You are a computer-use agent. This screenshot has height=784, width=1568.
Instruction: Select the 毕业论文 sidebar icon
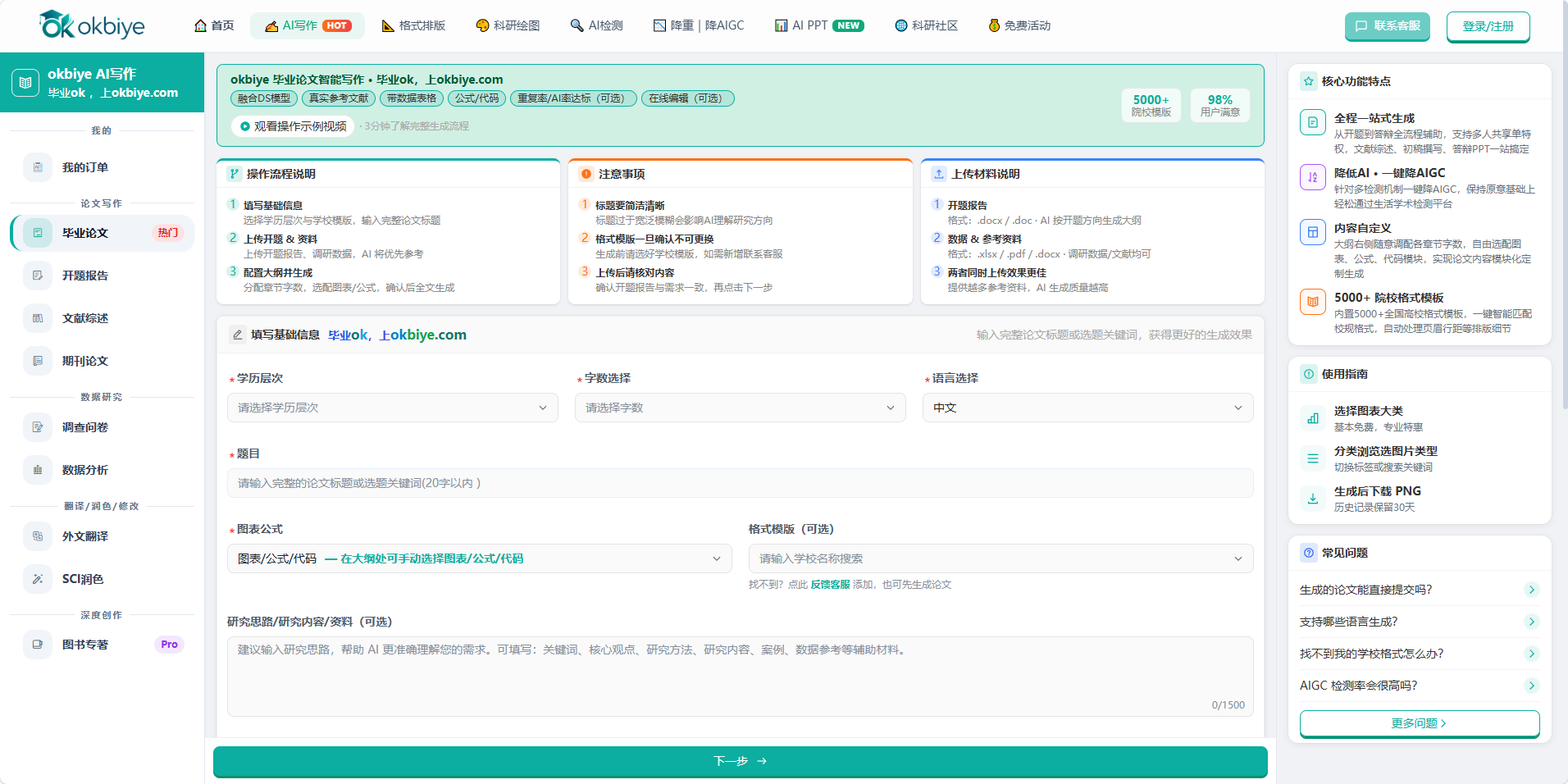(38, 233)
